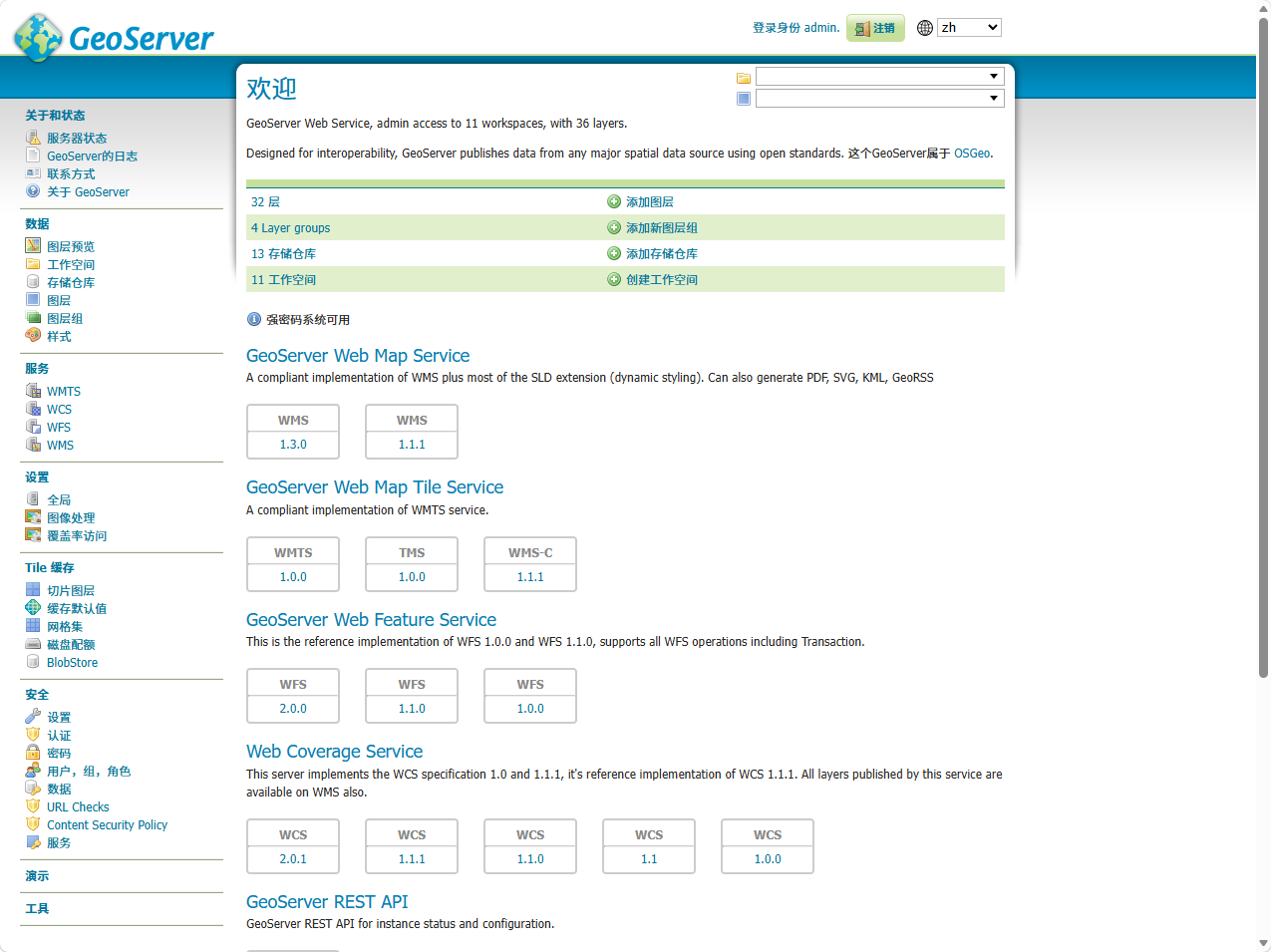
Task: Click the 添加新图层组 link
Action: tap(662, 227)
